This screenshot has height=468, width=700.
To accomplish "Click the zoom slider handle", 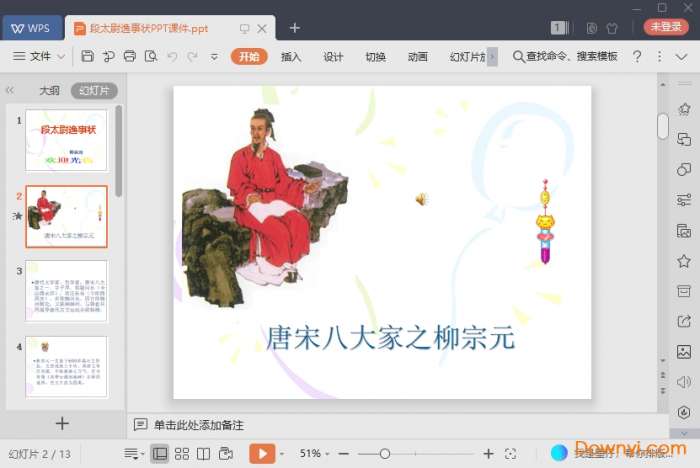I will pyautogui.click(x=385, y=454).
